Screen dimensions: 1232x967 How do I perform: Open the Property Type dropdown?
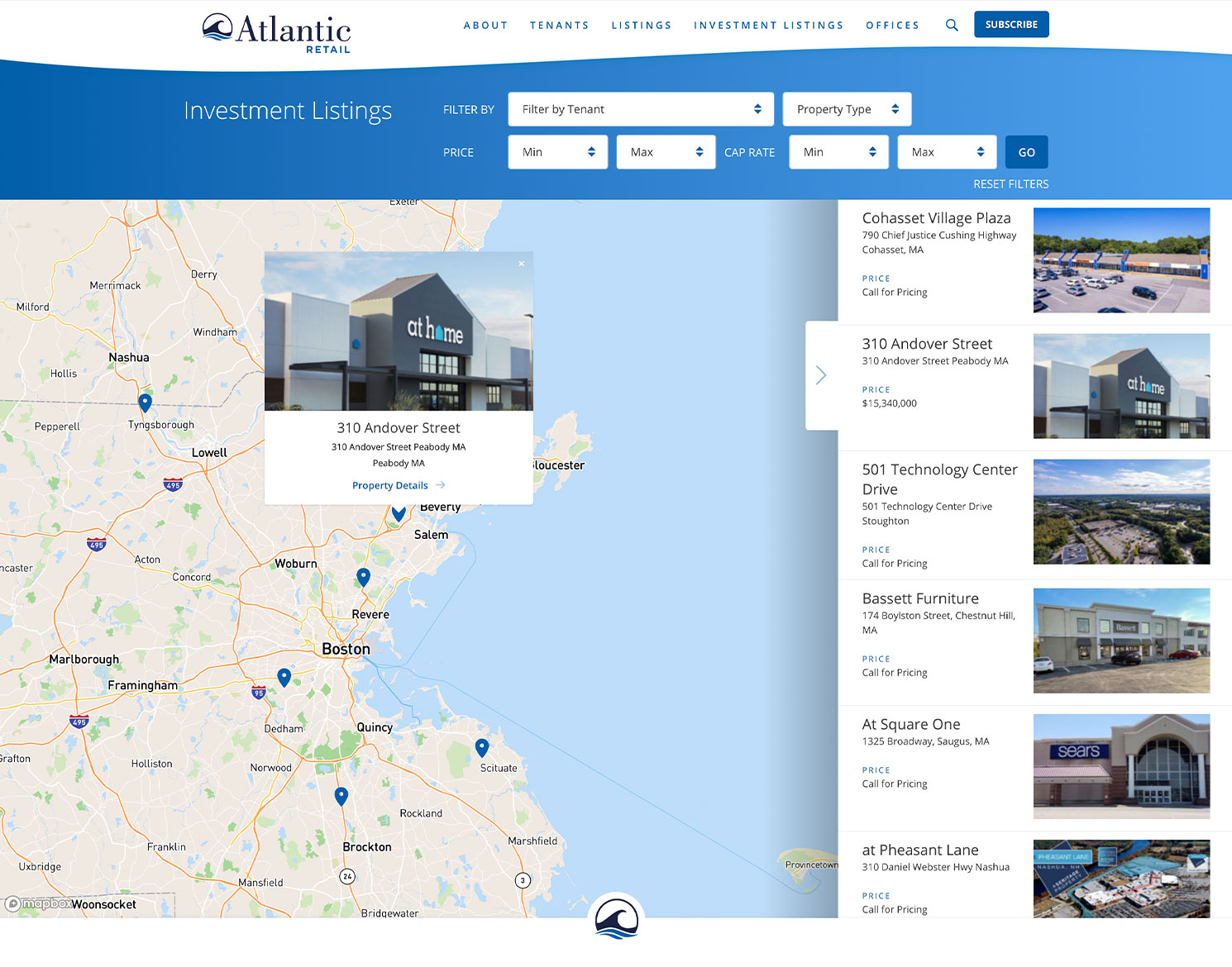(x=847, y=109)
